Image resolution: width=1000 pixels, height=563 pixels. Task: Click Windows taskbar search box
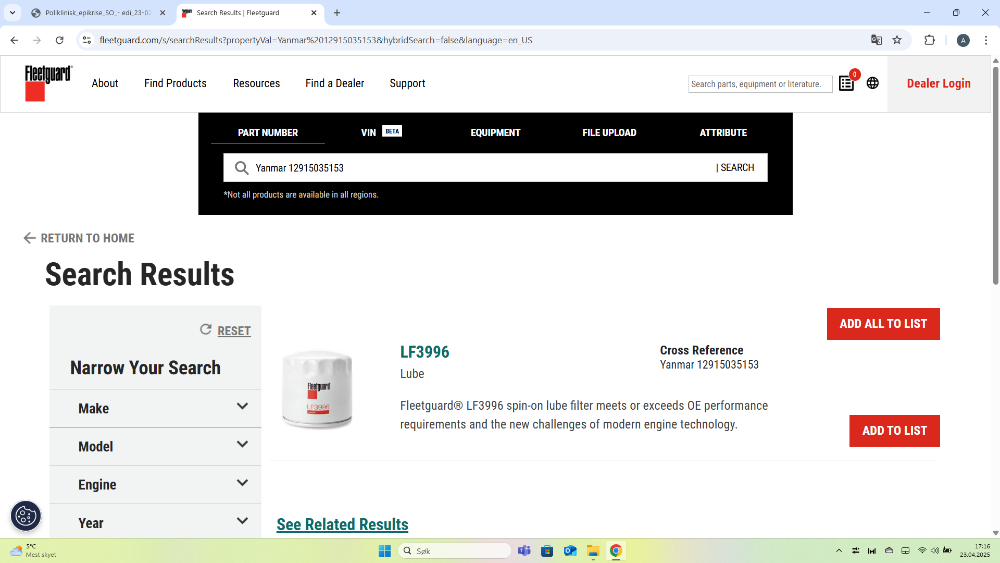point(455,551)
